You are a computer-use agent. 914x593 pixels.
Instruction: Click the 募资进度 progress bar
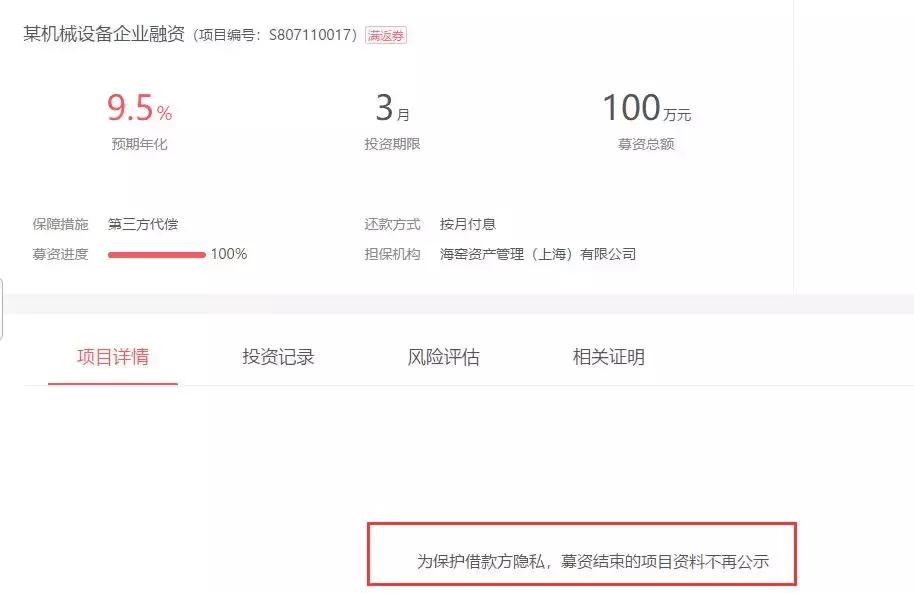(x=157, y=255)
